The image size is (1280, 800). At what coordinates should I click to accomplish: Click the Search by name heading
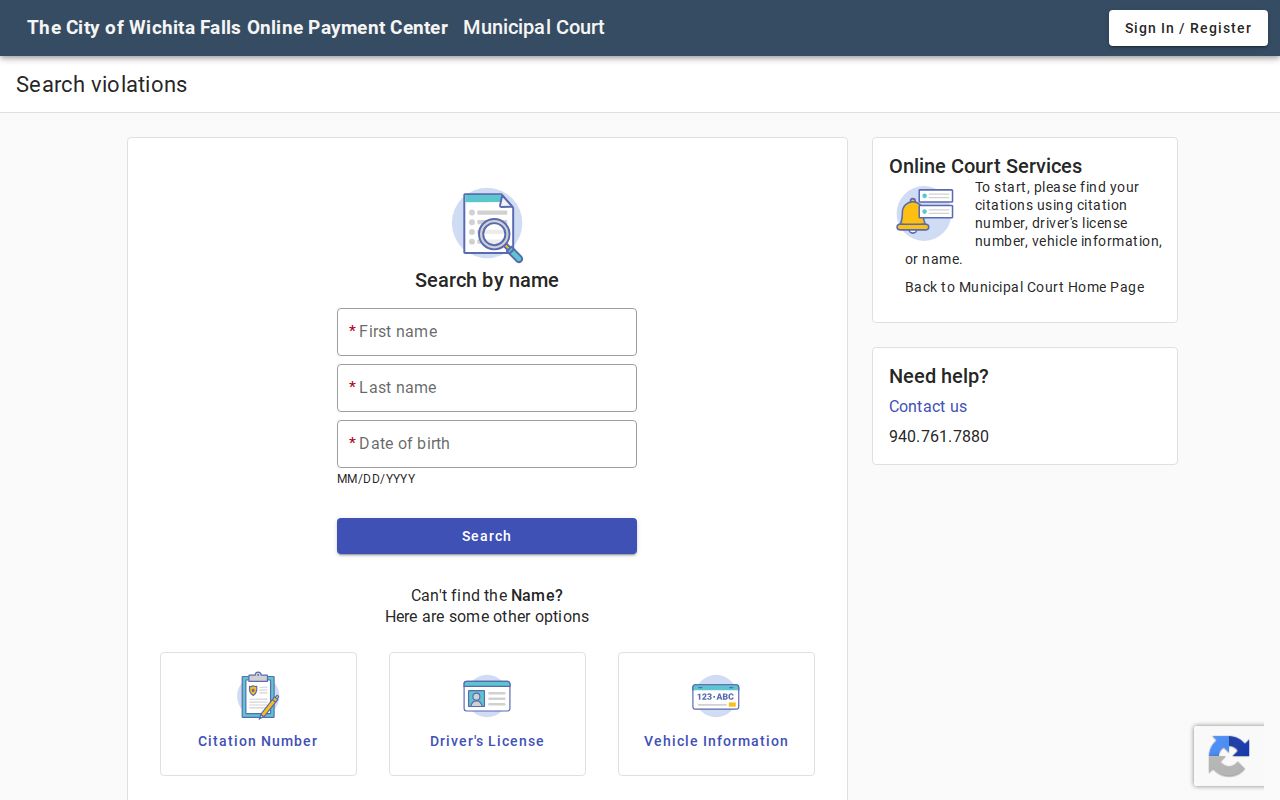487,280
